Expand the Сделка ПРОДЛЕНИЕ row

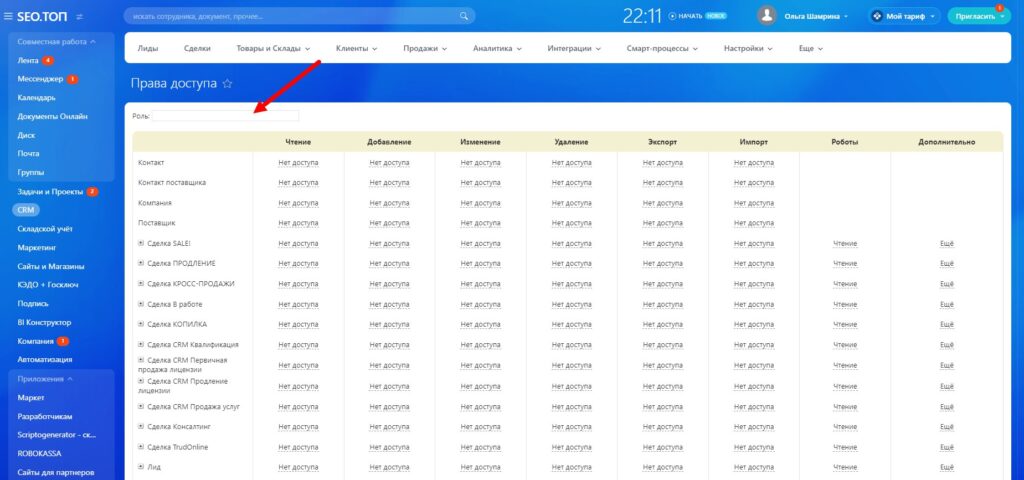[x=141, y=263]
